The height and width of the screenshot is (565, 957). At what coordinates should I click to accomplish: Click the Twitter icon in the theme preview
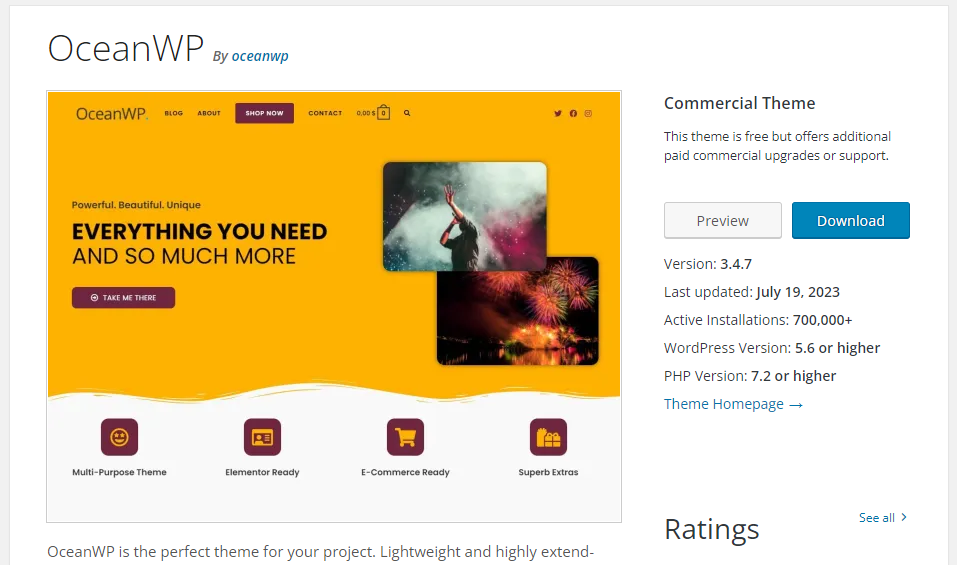point(557,113)
